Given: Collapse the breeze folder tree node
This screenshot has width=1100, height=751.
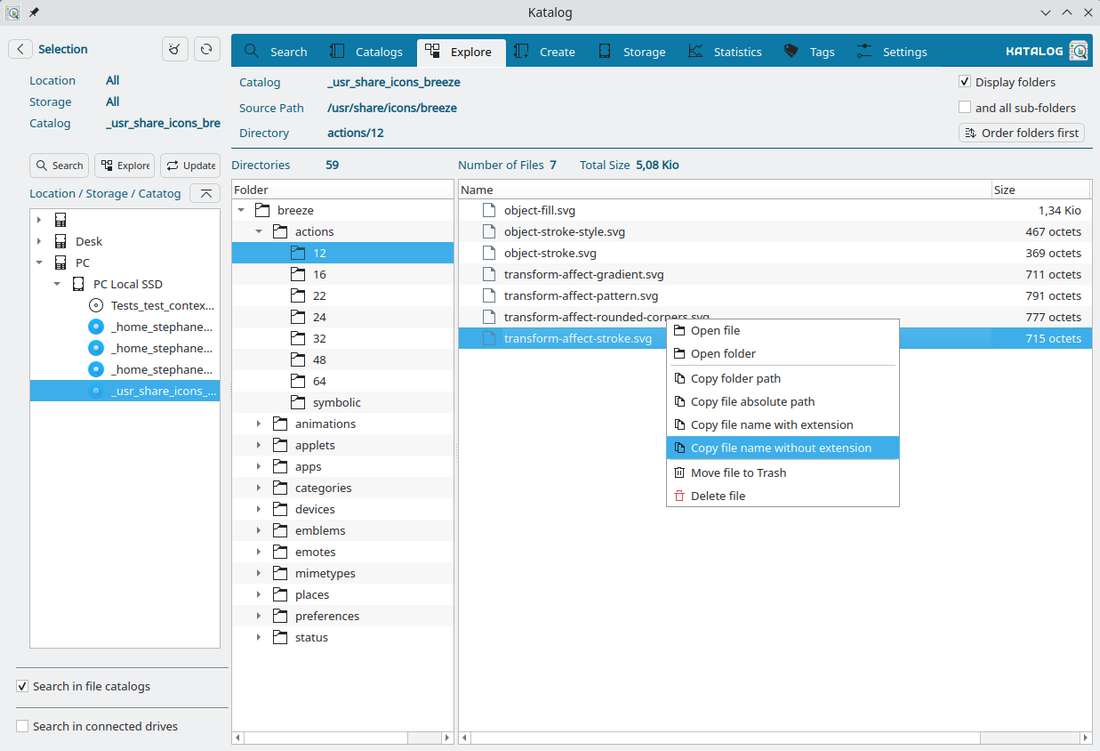Looking at the screenshot, I should coord(241,210).
